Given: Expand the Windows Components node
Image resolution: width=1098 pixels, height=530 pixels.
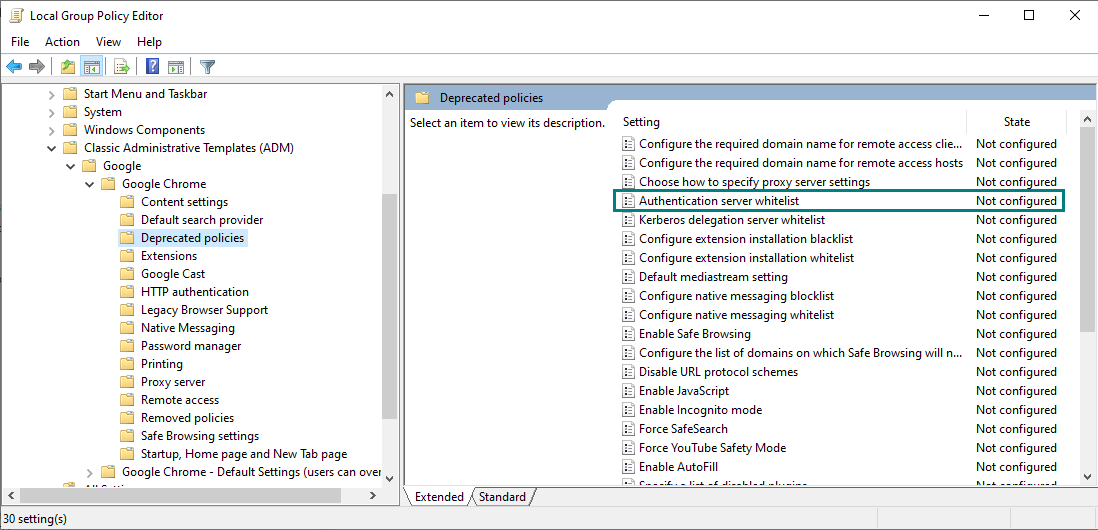Looking at the screenshot, I should click(51, 130).
